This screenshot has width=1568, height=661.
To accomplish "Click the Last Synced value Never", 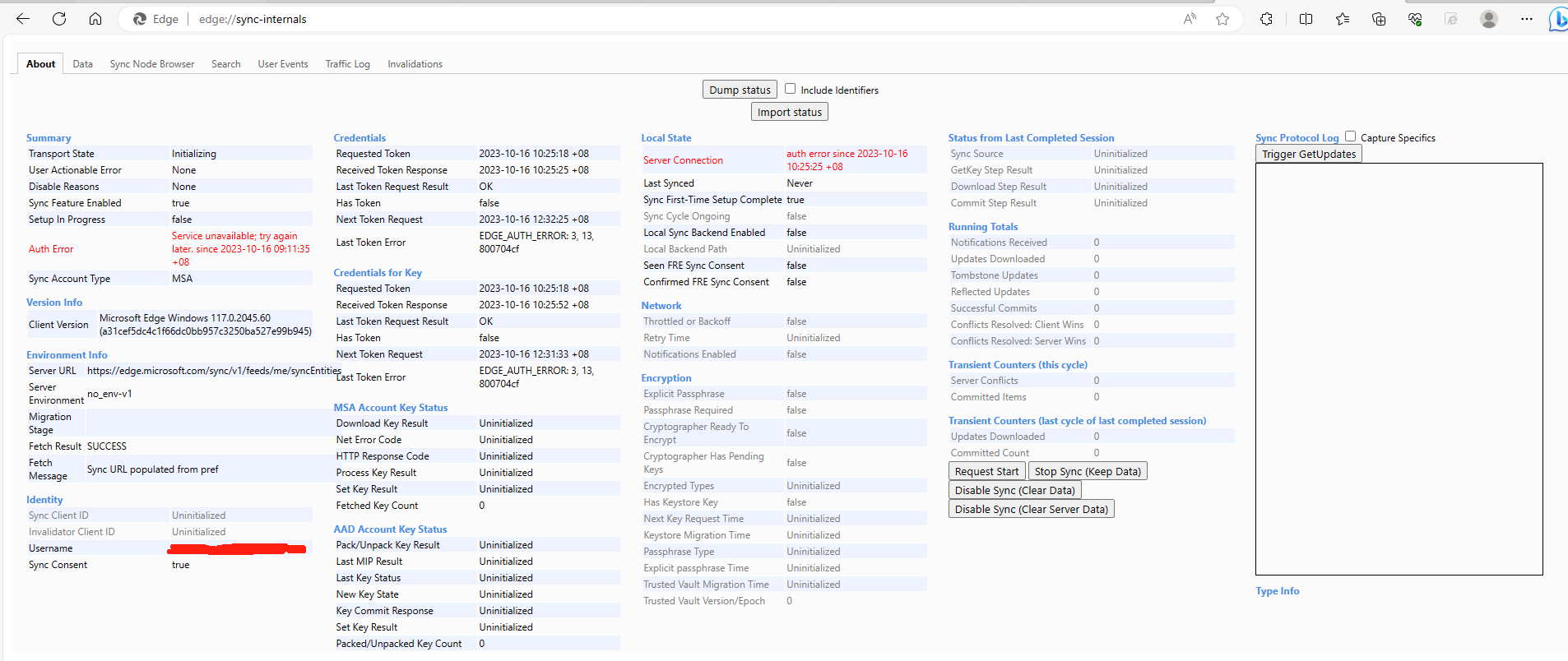I will pyautogui.click(x=799, y=183).
